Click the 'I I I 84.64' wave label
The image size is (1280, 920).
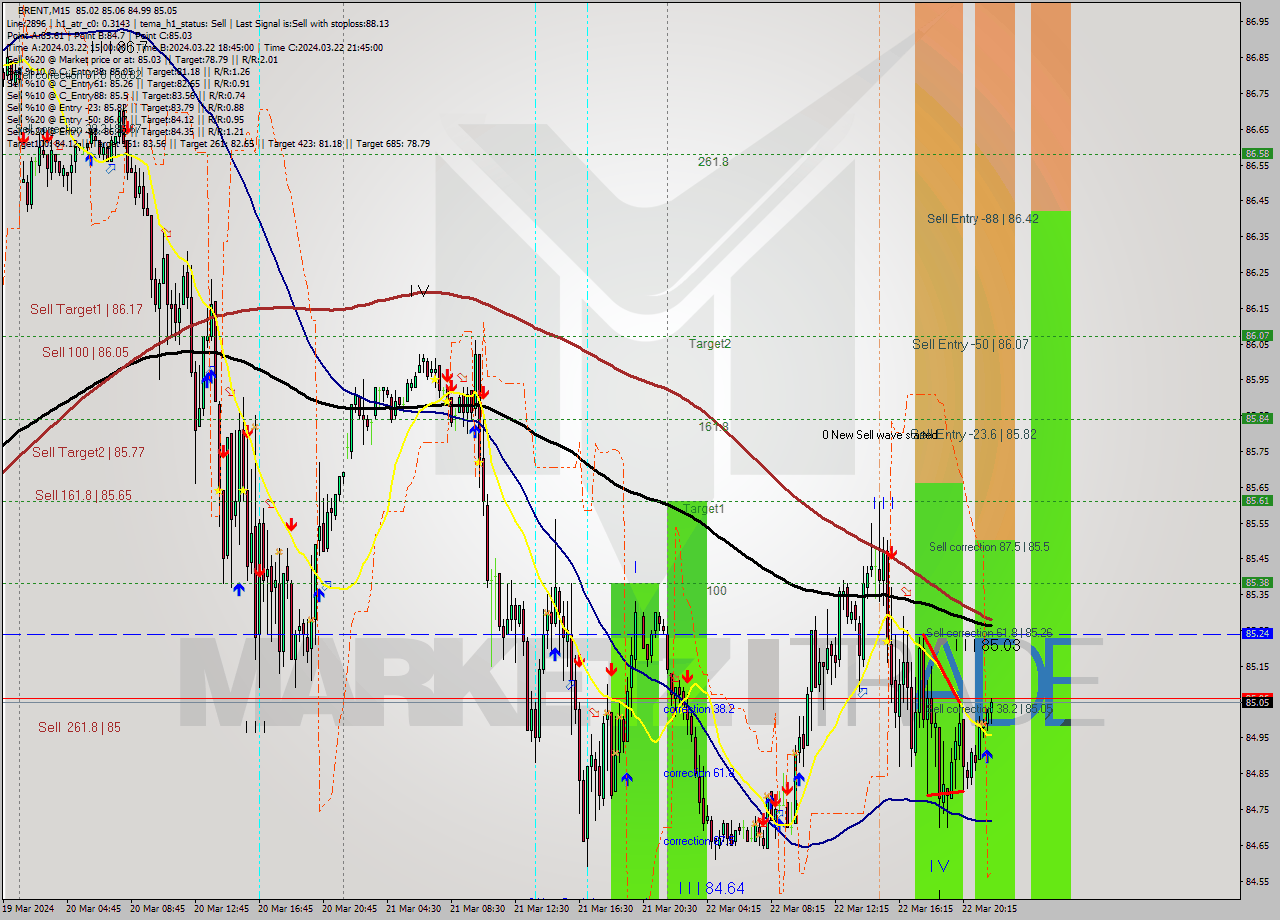click(x=711, y=888)
